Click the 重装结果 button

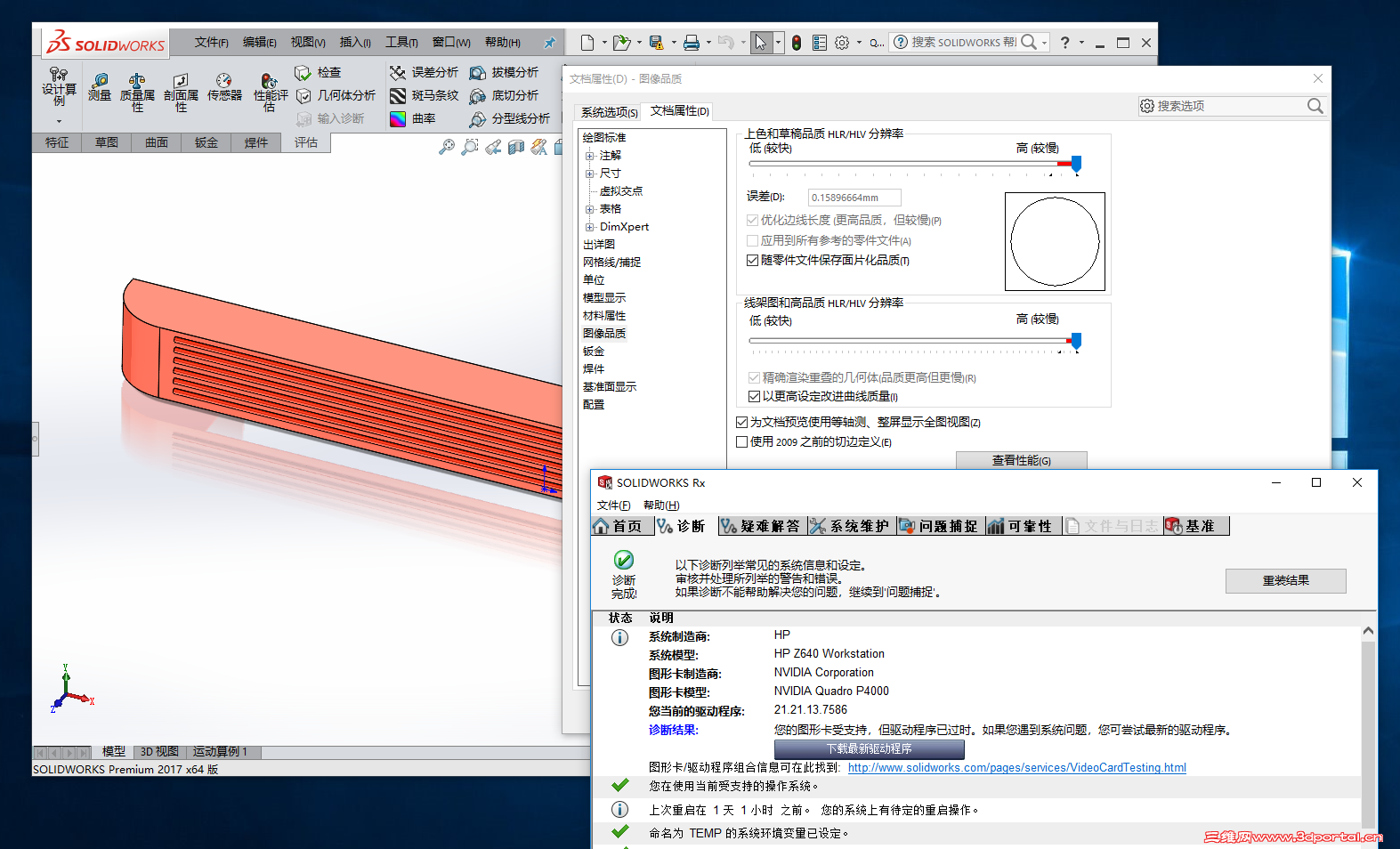1286,581
